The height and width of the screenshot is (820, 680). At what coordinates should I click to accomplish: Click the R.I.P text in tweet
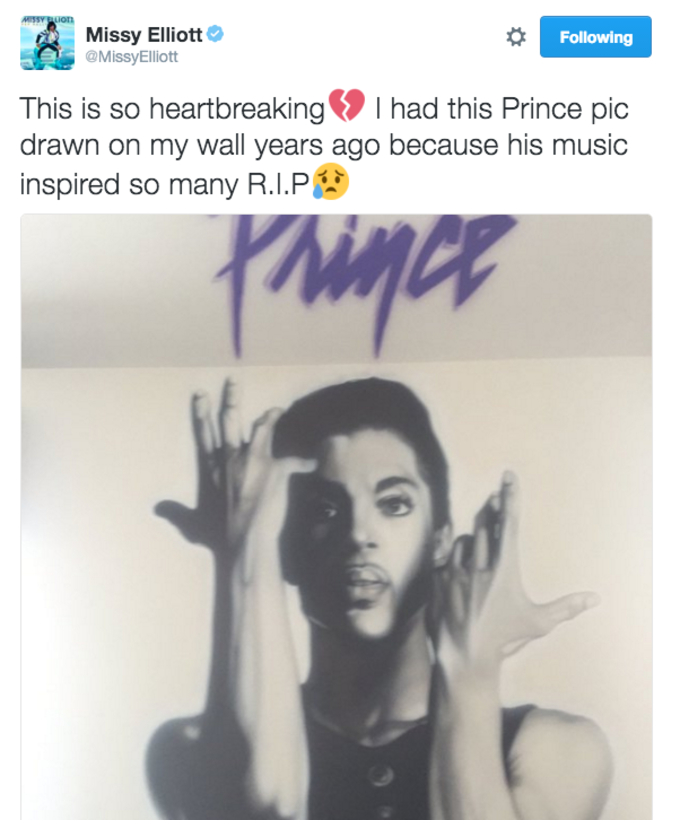278,184
